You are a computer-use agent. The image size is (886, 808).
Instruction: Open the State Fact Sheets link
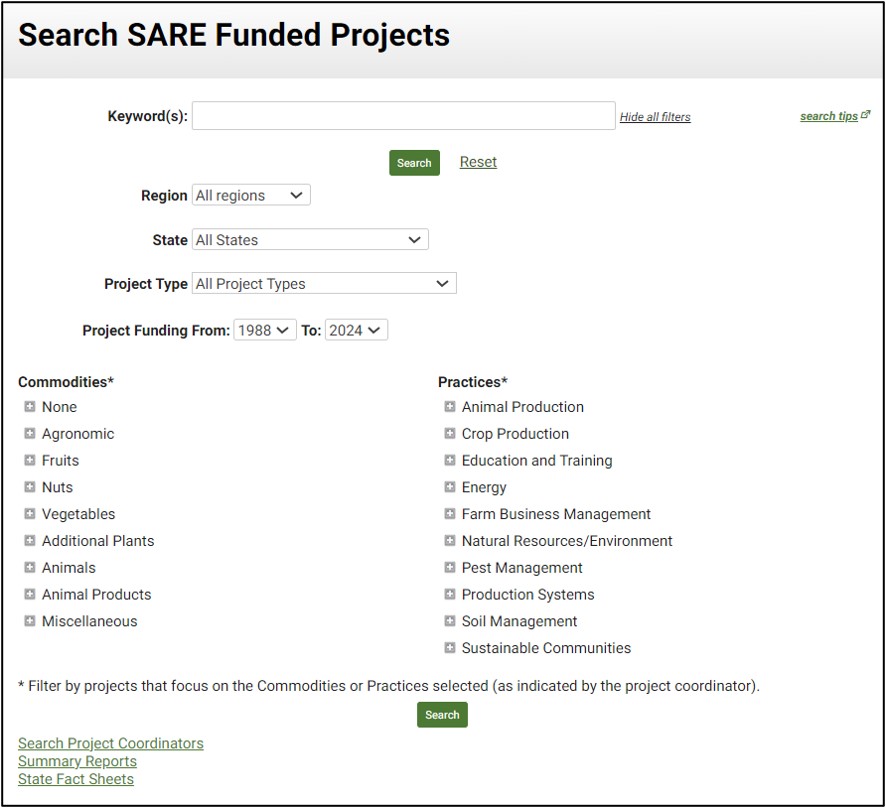(76, 779)
